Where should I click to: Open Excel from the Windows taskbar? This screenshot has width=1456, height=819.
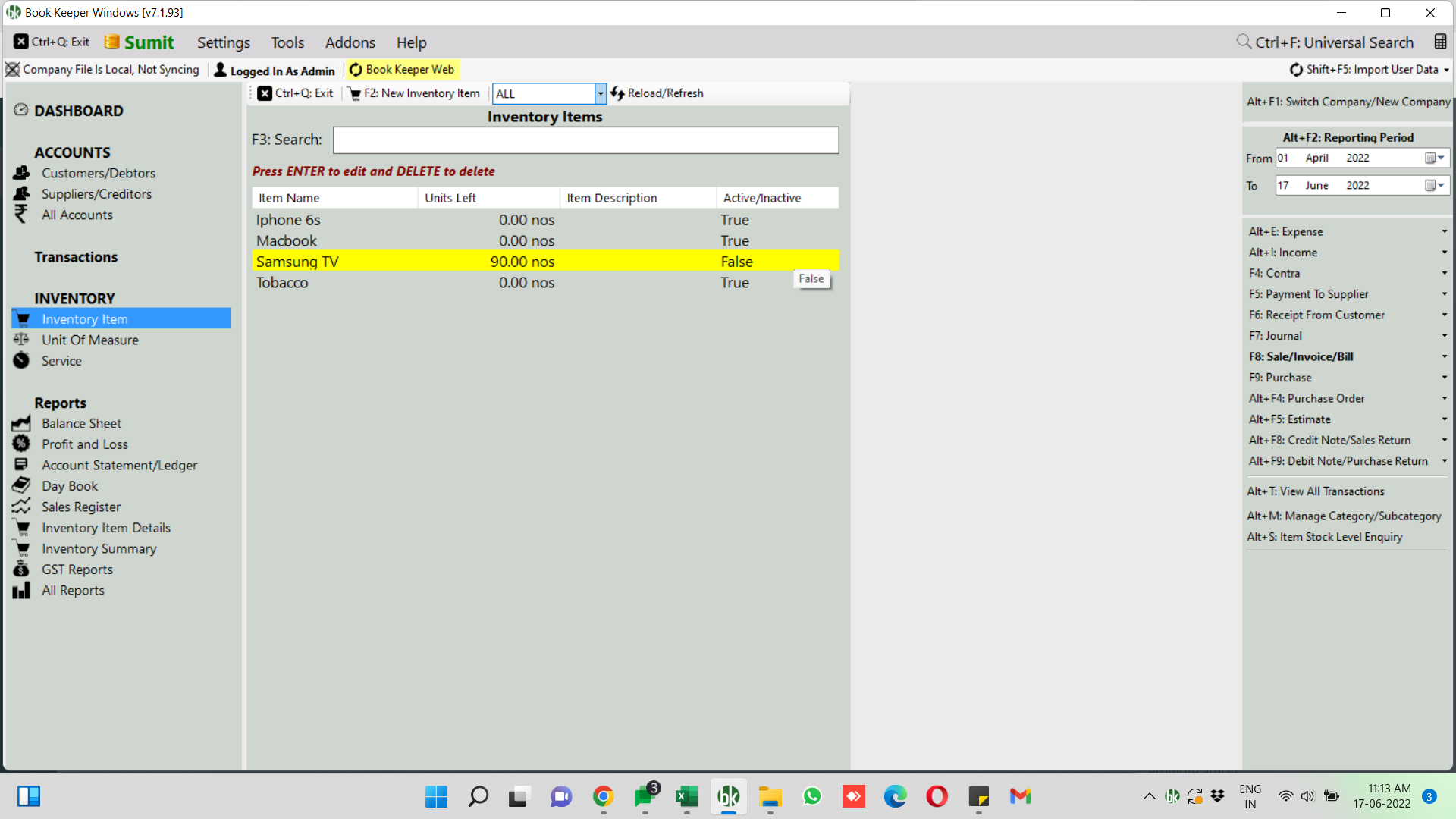pyautogui.click(x=686, y=796)
